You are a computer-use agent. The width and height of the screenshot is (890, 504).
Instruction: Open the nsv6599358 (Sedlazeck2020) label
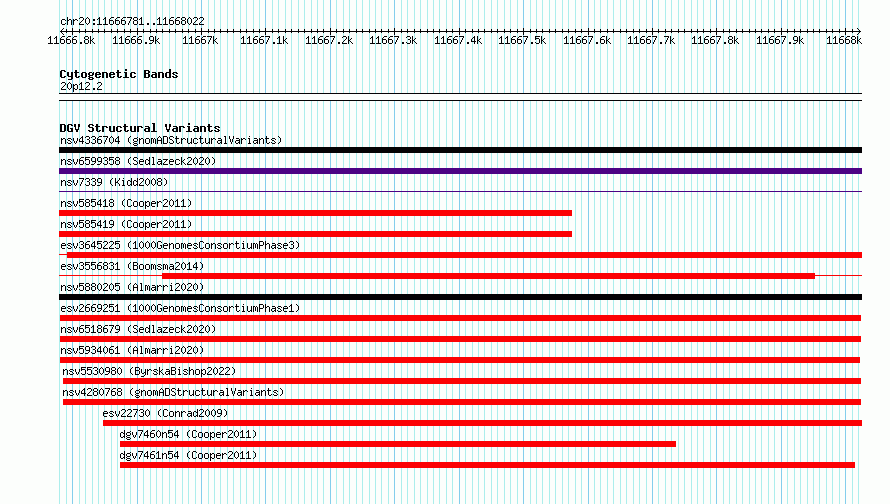(x=138, y=161)
